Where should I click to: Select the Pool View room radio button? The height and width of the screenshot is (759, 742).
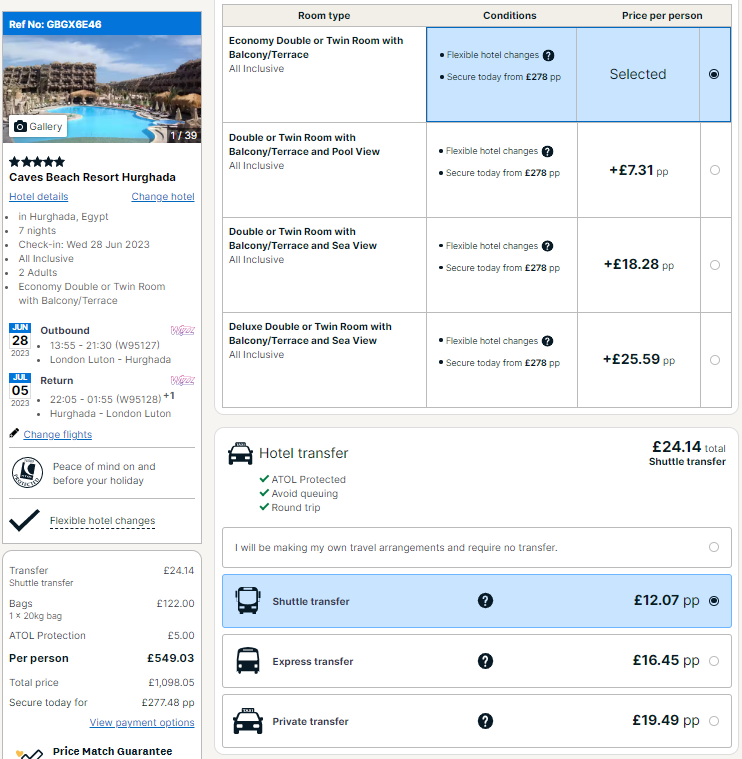tap(715, 170)
